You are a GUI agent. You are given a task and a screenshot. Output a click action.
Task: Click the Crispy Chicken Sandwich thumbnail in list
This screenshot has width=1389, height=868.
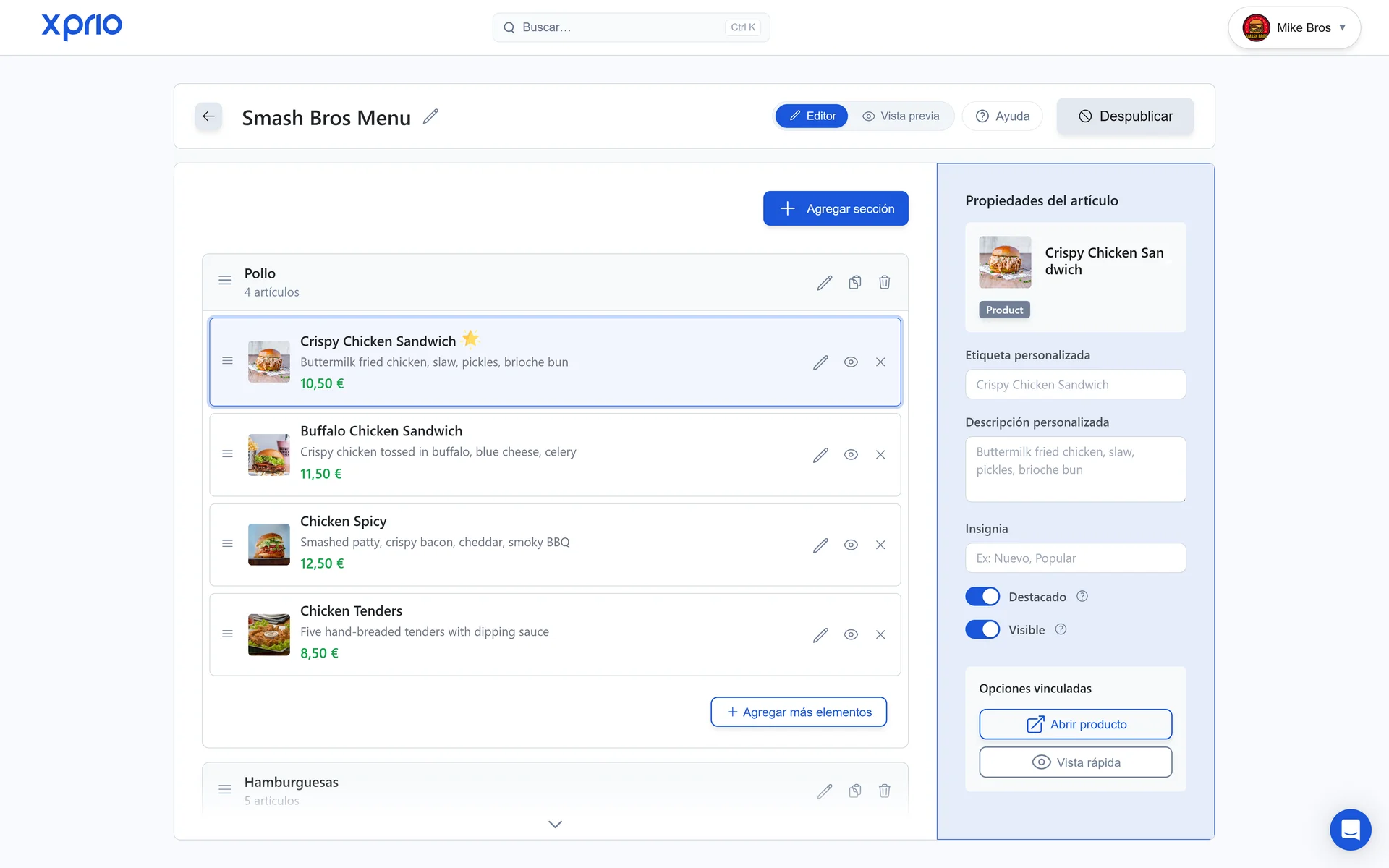(269, 362)
